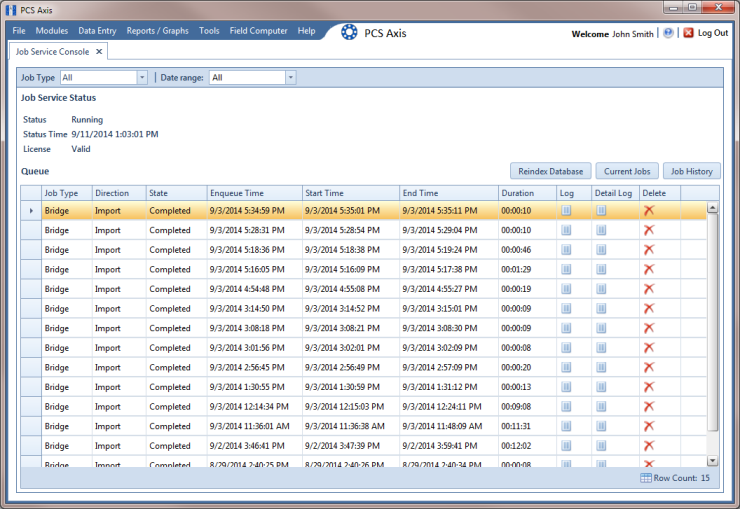Delete the job enqueued 11:36:01 AM
Screen dimensions: 740x509
point(649,426)
